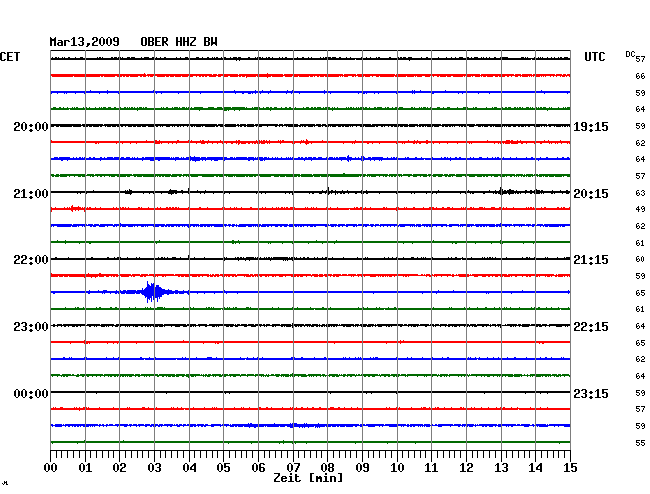Click the DC value 49
650x494 pixels.
click(x=640, y=209)
